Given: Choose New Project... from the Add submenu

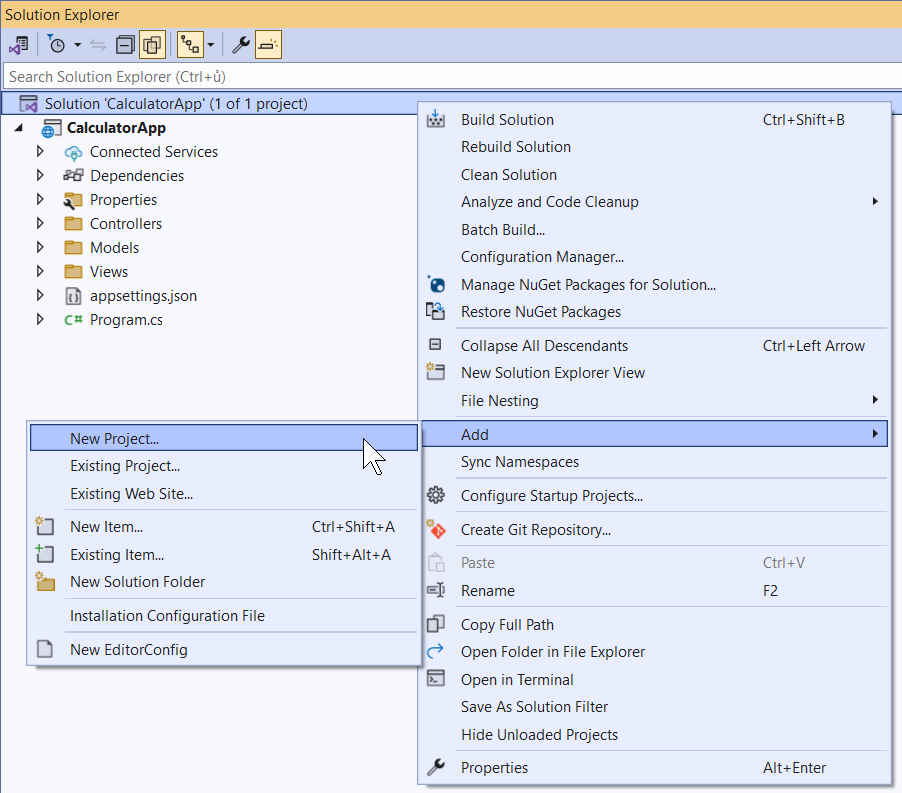Looking at the screenshot, I should [x=114, y=438].
